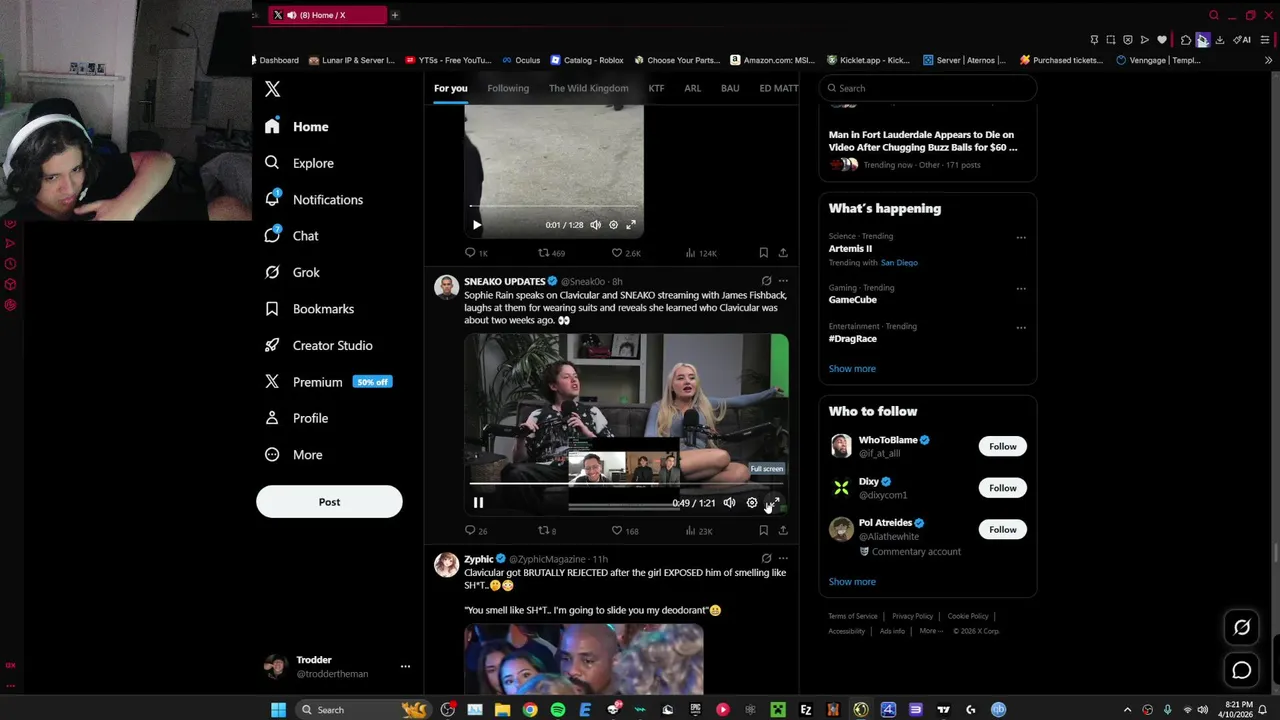Open more menu on Zyphic post
The width and height of the screenshot is (1280, 720).
[783, 559]
